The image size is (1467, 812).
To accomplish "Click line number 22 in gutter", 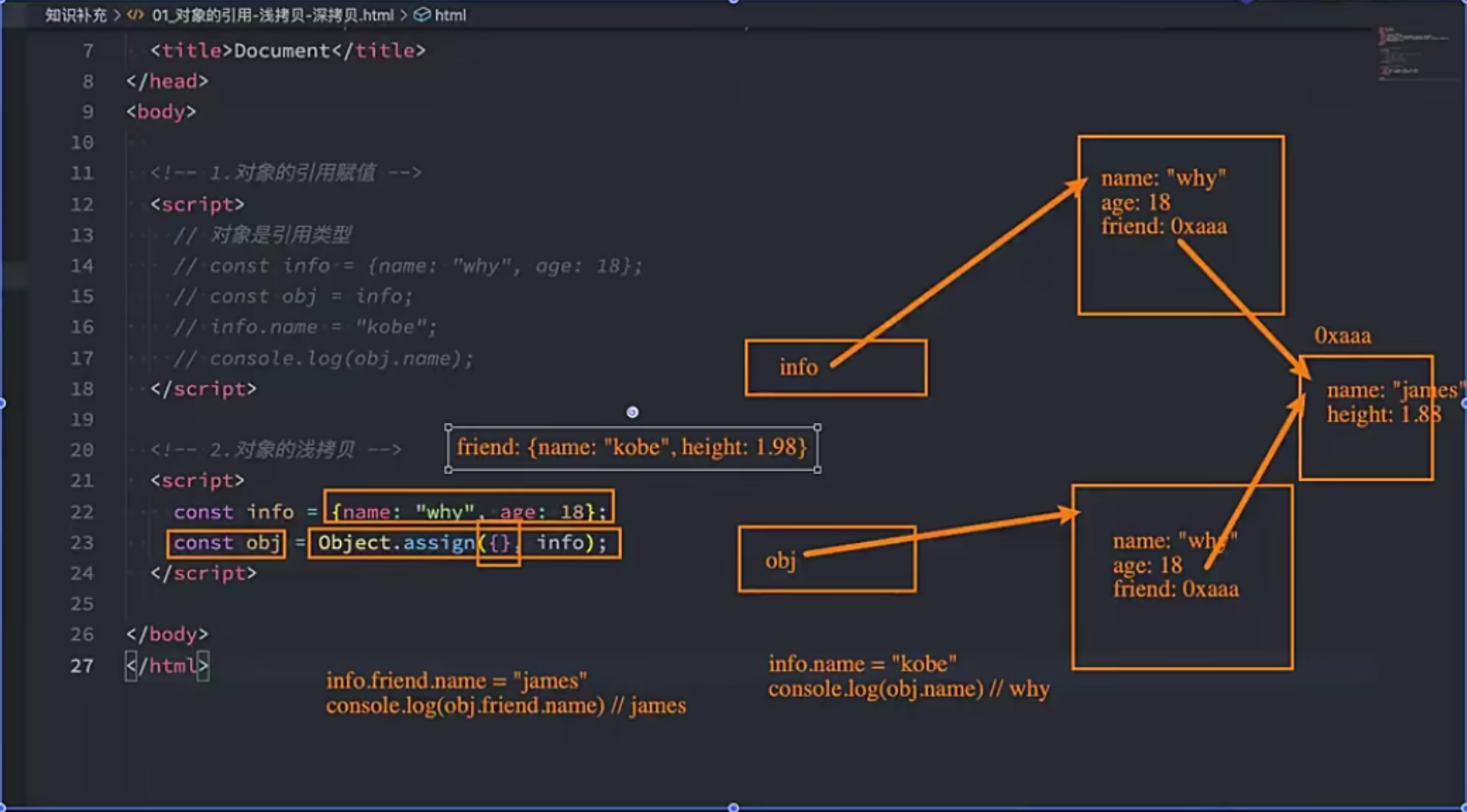I will 82,512.
